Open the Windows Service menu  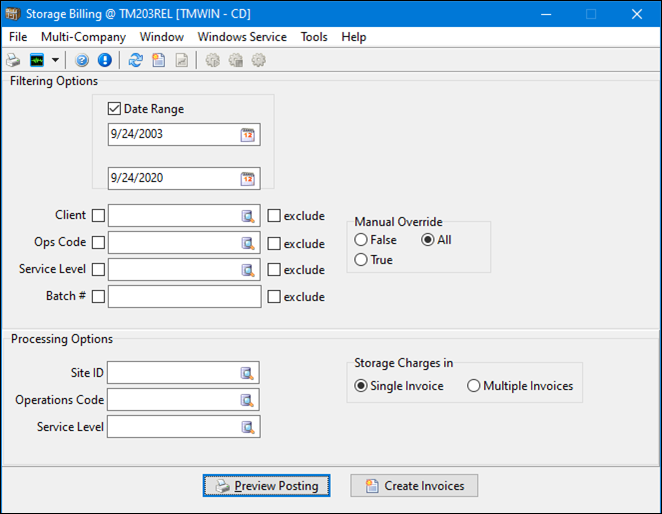click(x=242, y=37)
